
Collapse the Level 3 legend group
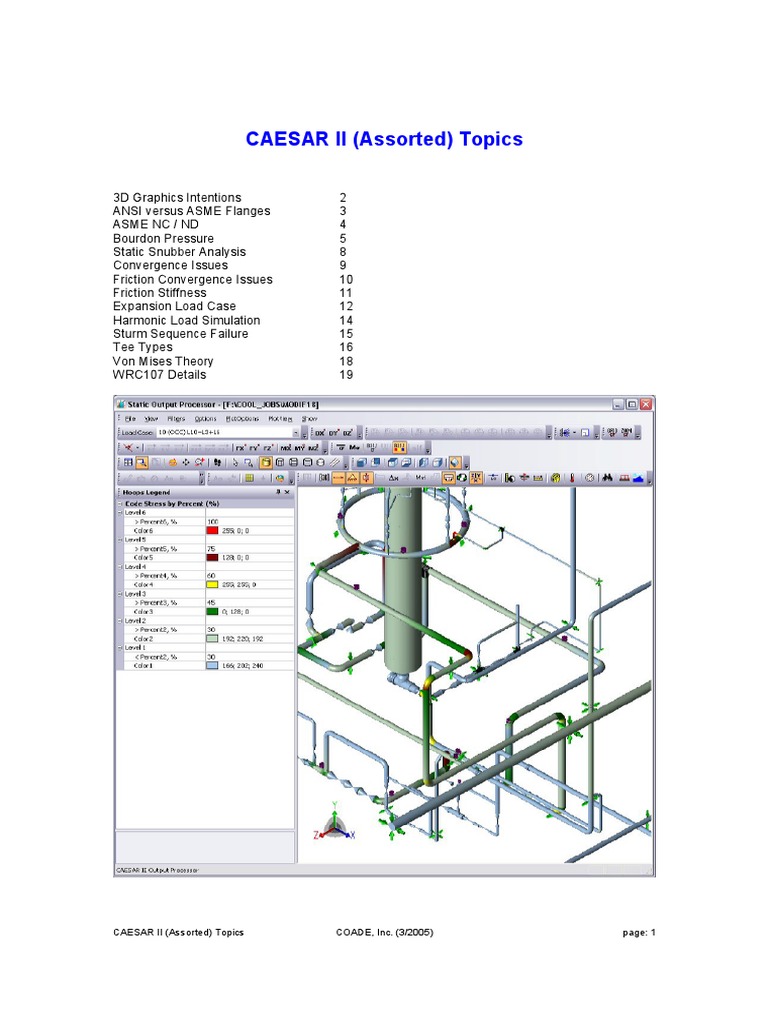(x=120, y=594)
